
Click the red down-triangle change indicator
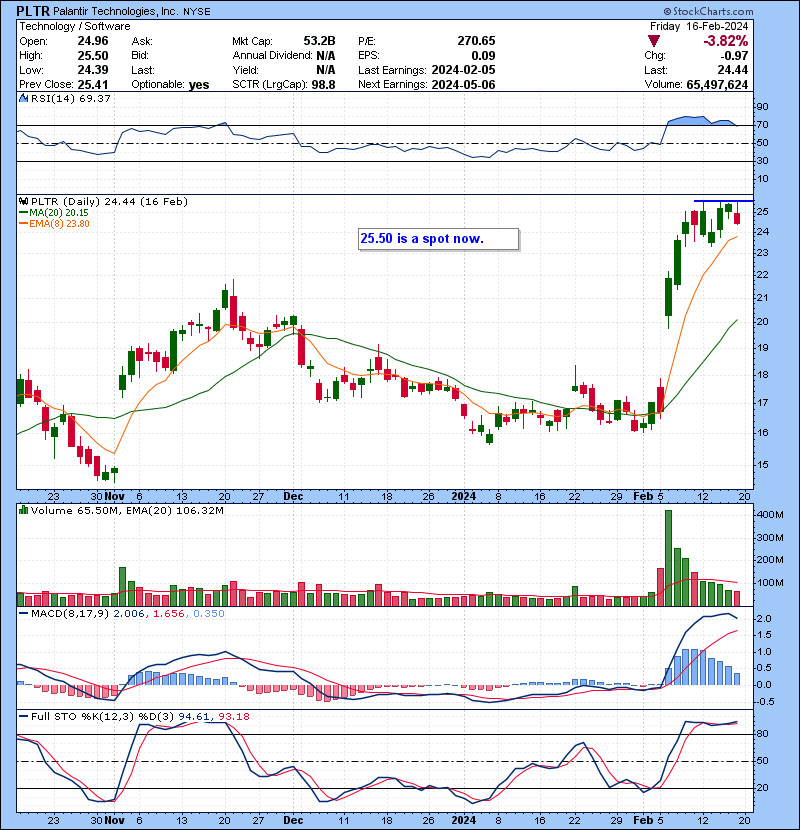(653, 41)
